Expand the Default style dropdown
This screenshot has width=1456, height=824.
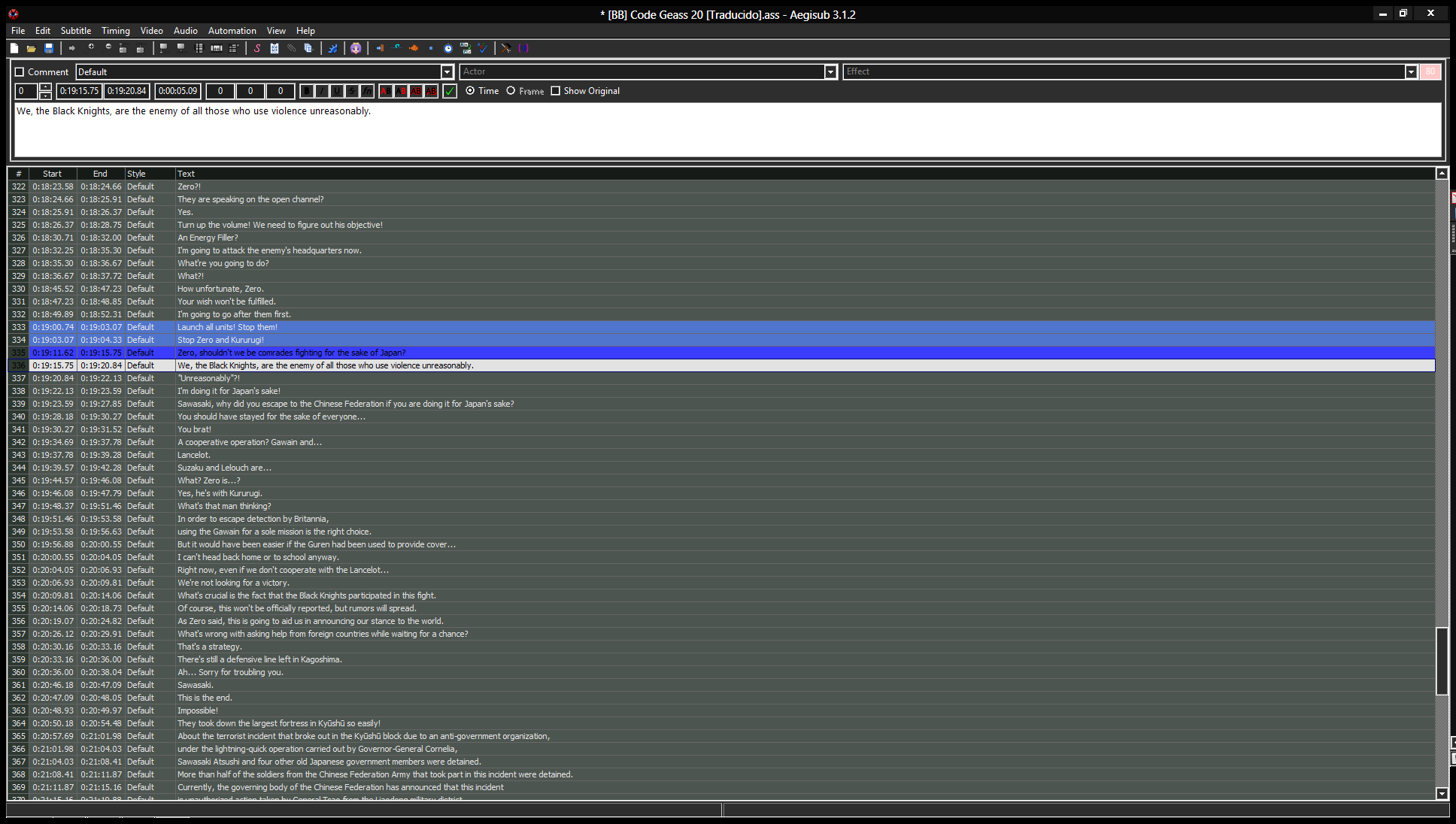(447, 72)
